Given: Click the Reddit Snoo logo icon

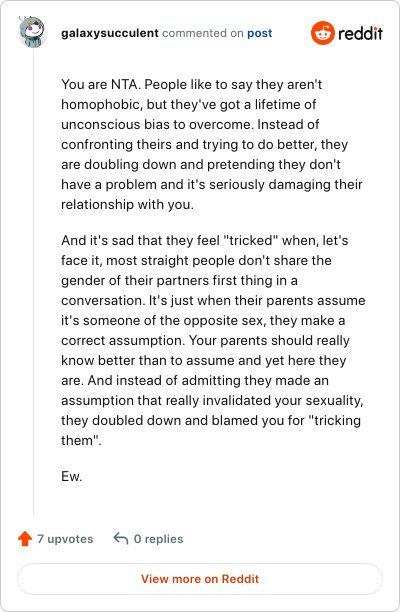Looking at the screenshot, I should click(x=323, y=33).
